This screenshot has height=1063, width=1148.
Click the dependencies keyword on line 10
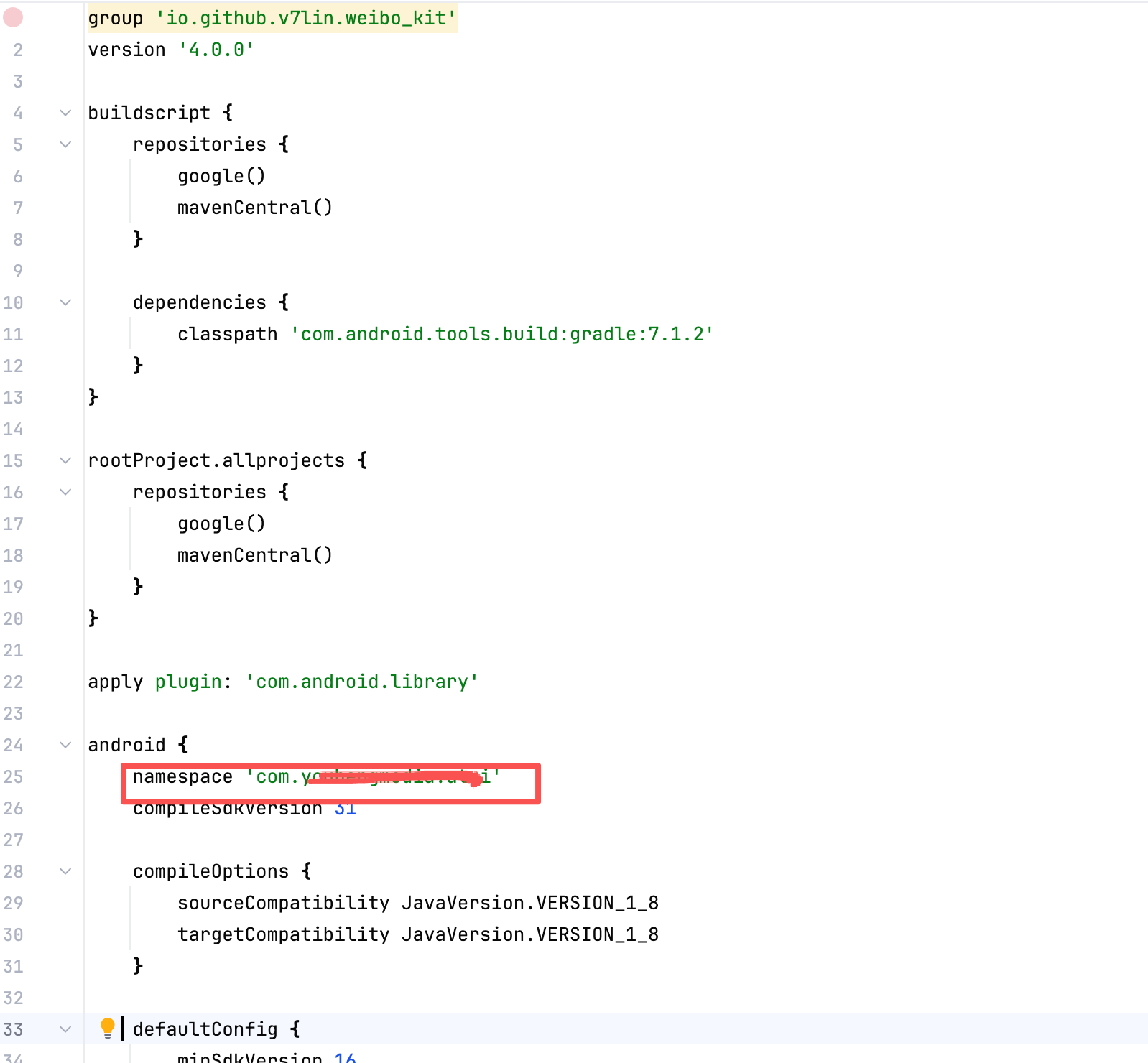(200, 302)
